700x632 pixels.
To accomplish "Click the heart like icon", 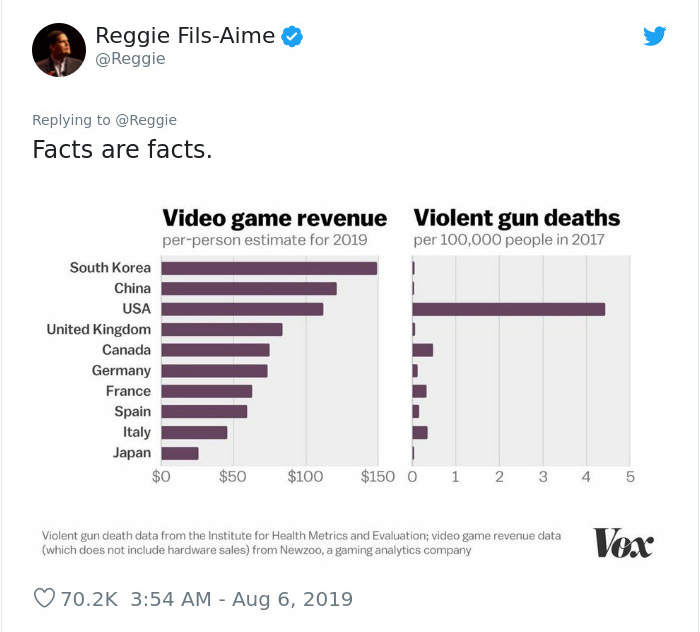I will (44, 598).
